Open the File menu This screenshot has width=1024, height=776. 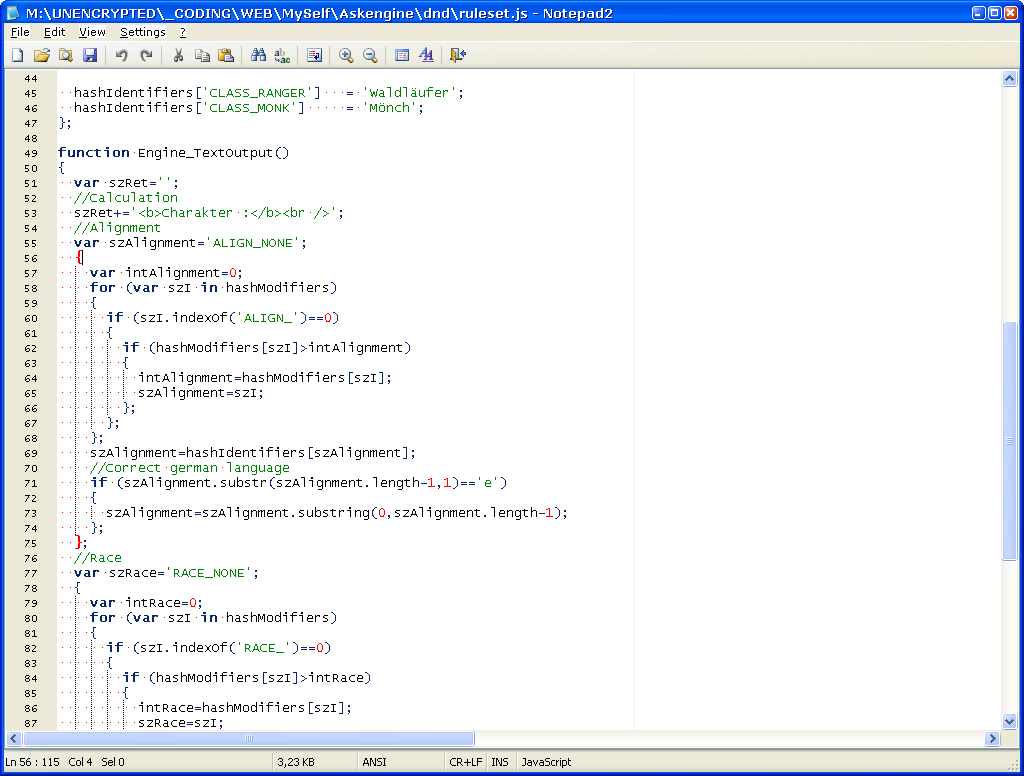point(20,32)
